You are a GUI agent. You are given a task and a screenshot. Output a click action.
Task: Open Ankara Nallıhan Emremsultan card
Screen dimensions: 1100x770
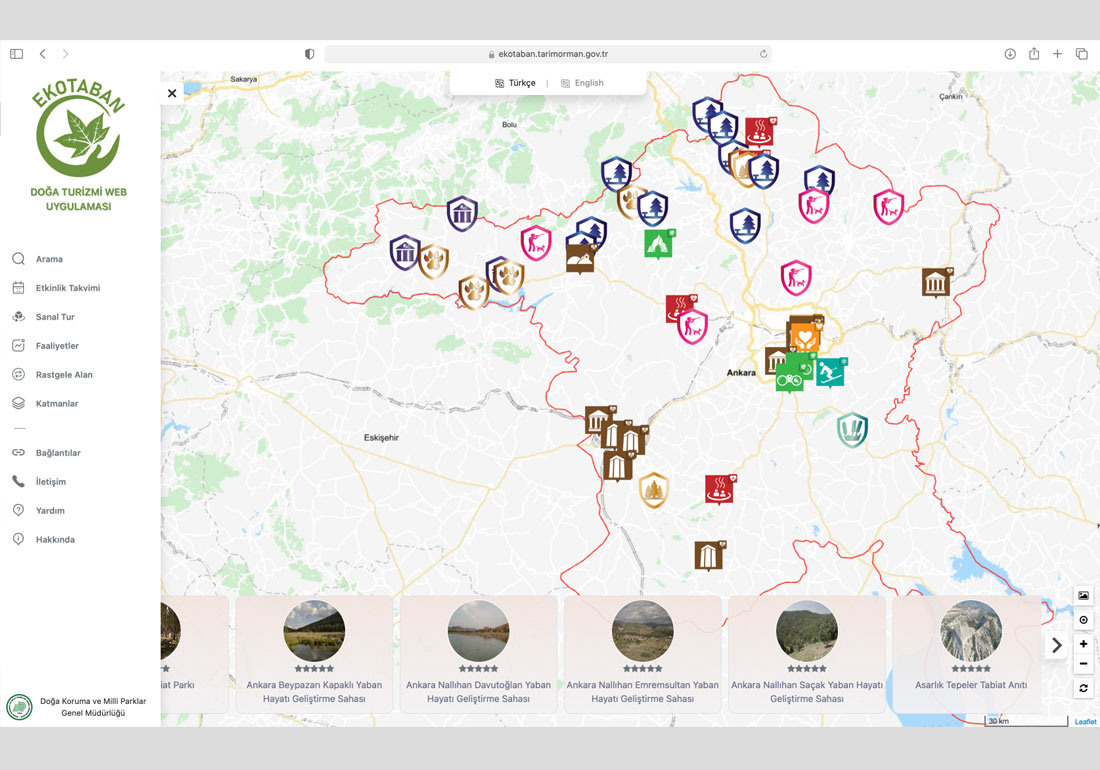click(643, 654)
